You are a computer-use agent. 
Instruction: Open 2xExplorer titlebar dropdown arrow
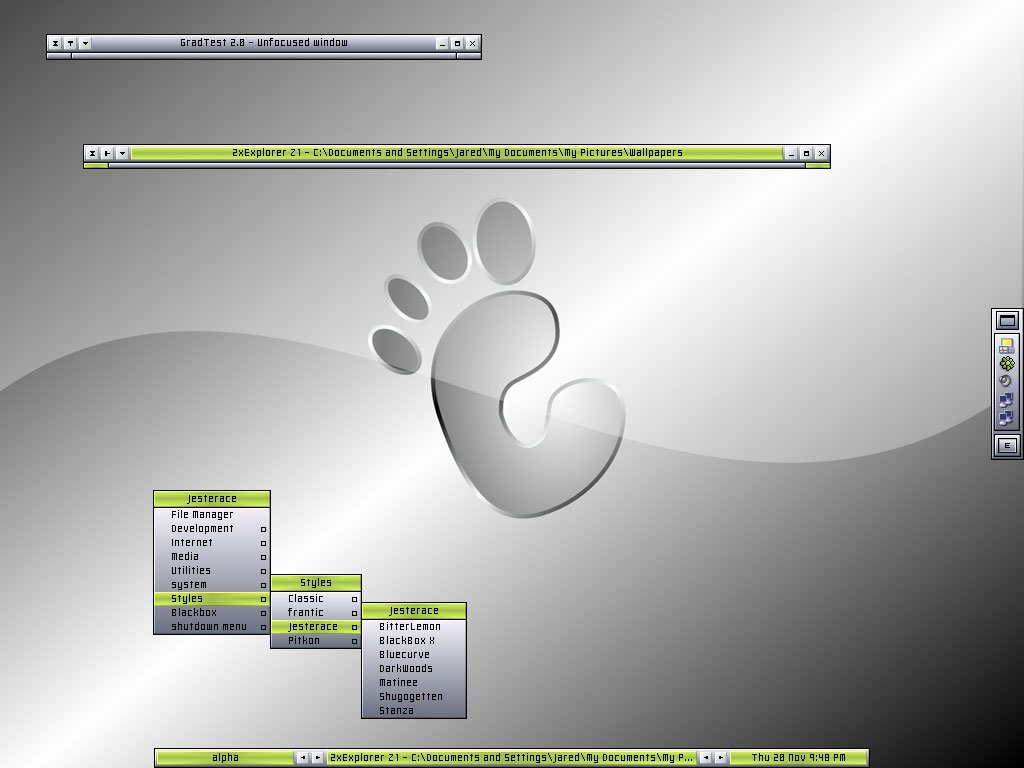tap(122, 153)
